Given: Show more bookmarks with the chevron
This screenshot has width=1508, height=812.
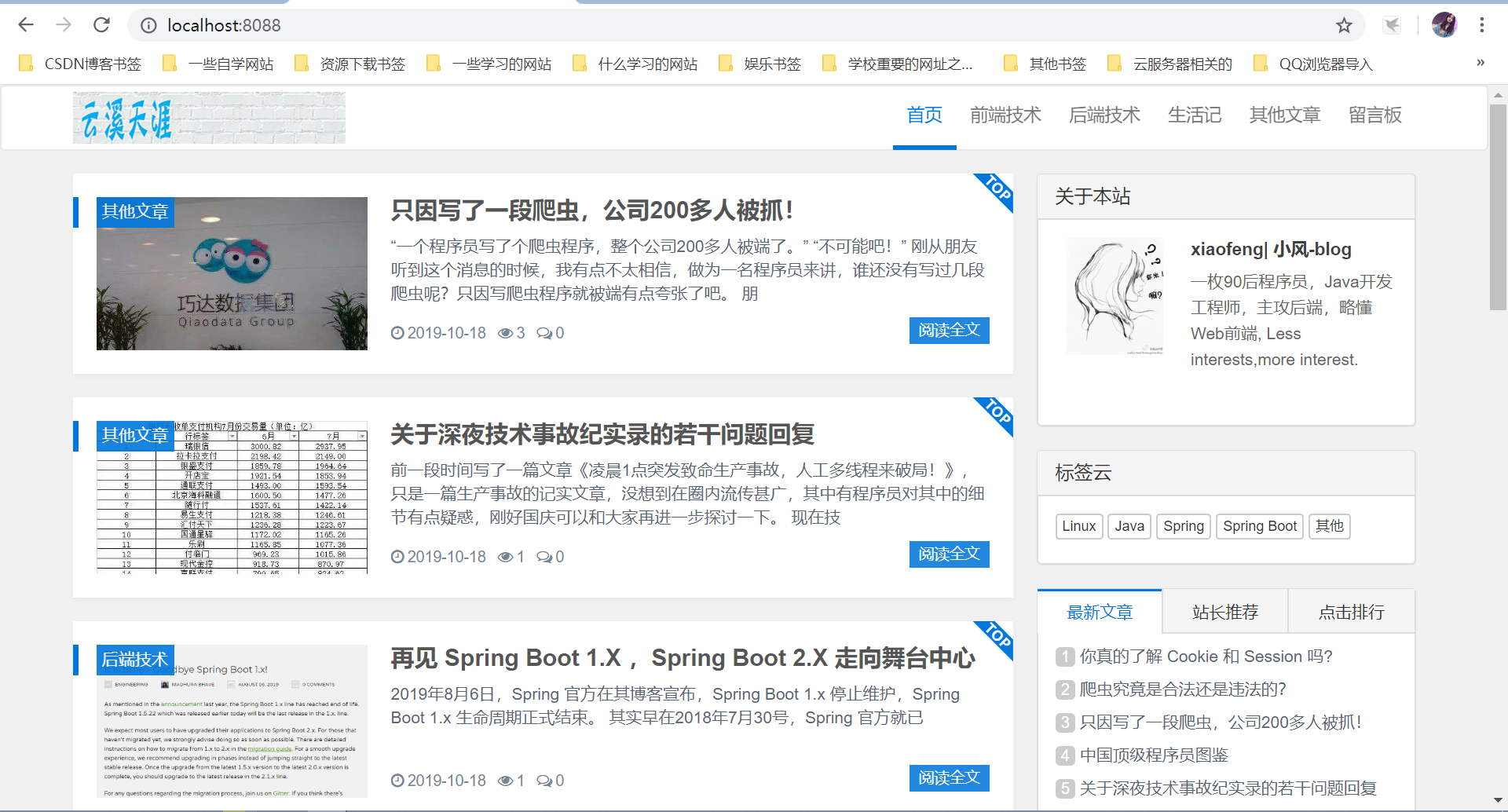Looking at the screenshot, I should 1481,63.
